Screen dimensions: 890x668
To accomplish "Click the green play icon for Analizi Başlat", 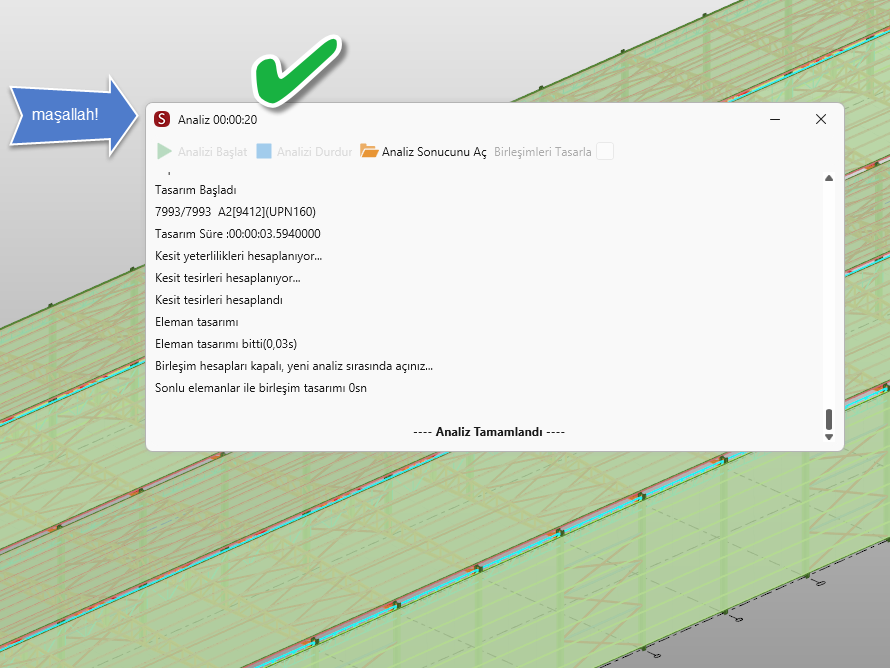I will point(164,152).
